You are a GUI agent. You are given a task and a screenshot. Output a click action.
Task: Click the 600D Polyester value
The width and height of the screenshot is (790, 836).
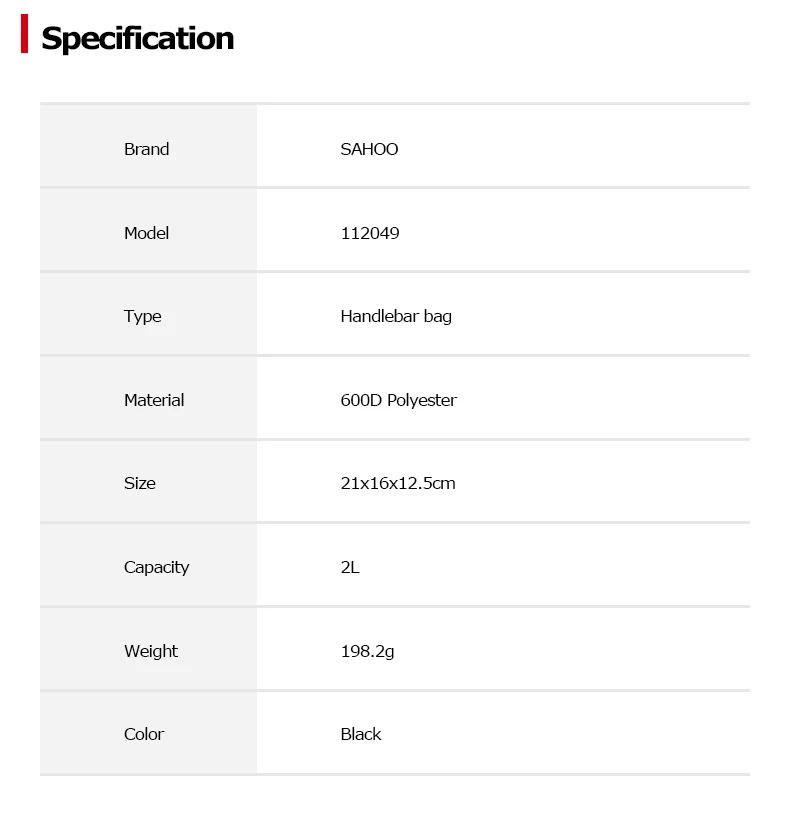pos(399,400)
